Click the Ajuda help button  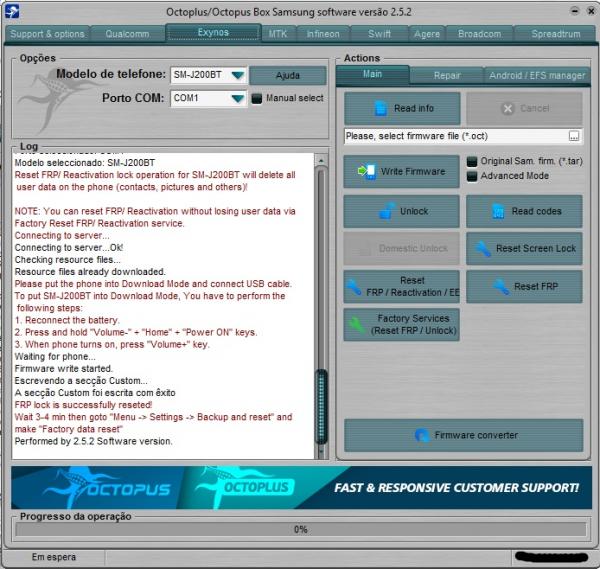(x=288, y=75)
